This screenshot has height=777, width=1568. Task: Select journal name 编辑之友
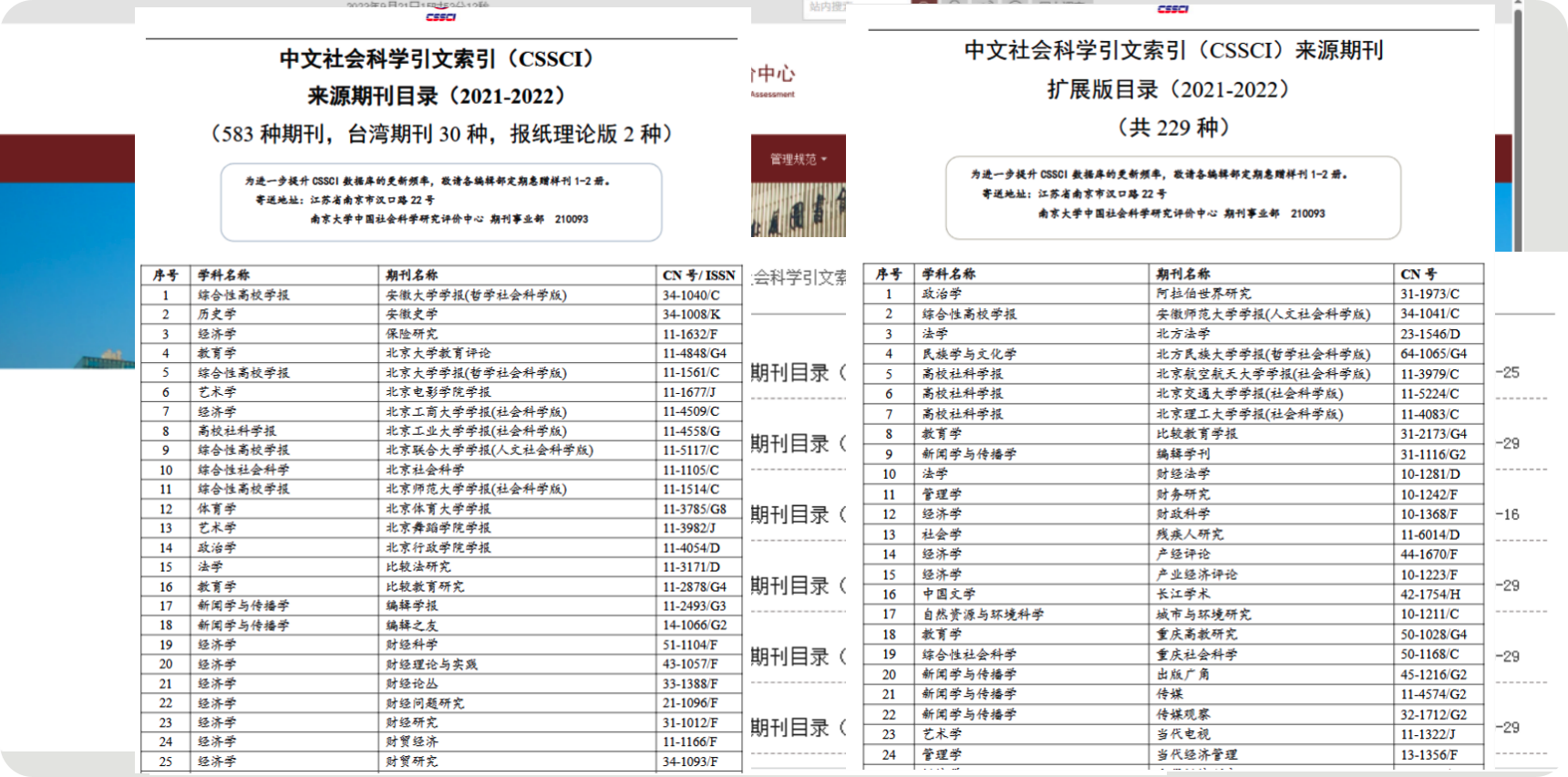coord(411,626)
